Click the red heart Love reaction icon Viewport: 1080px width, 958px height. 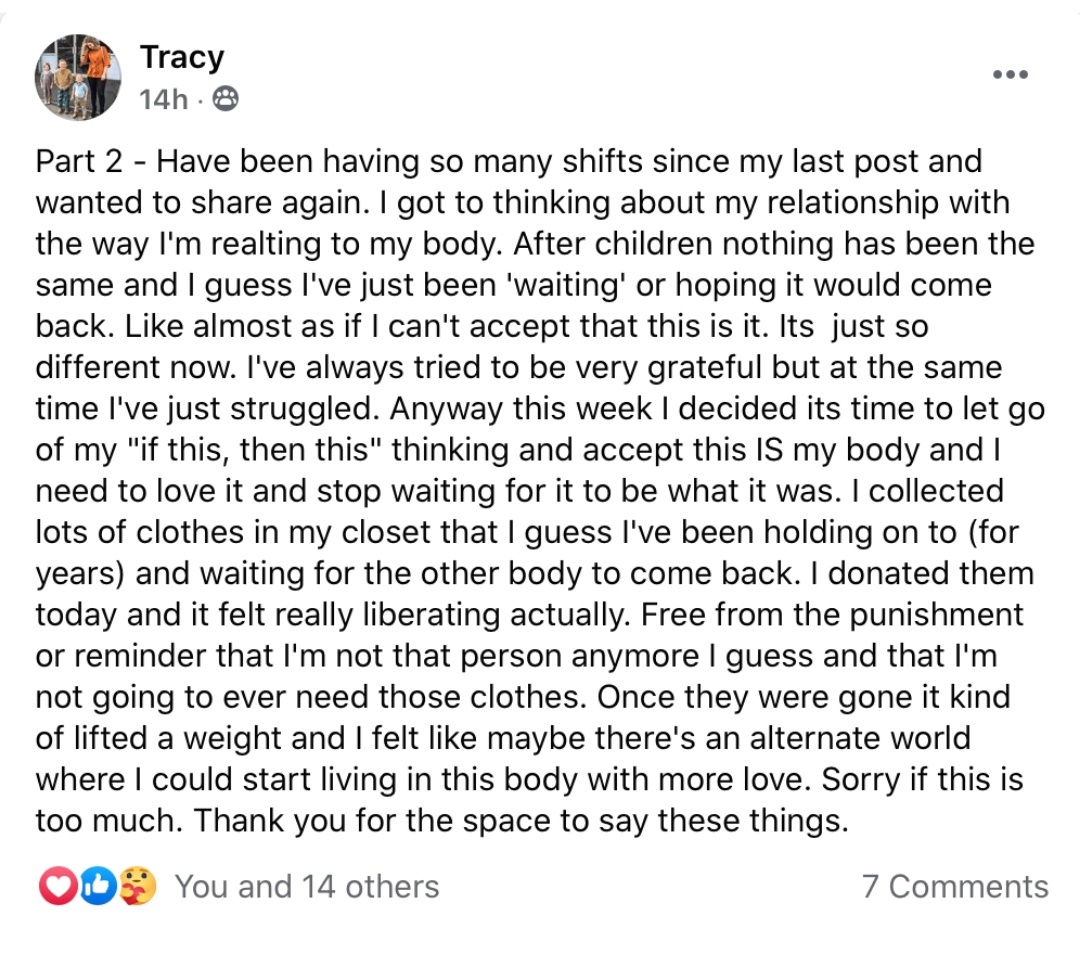pos(56,886)
